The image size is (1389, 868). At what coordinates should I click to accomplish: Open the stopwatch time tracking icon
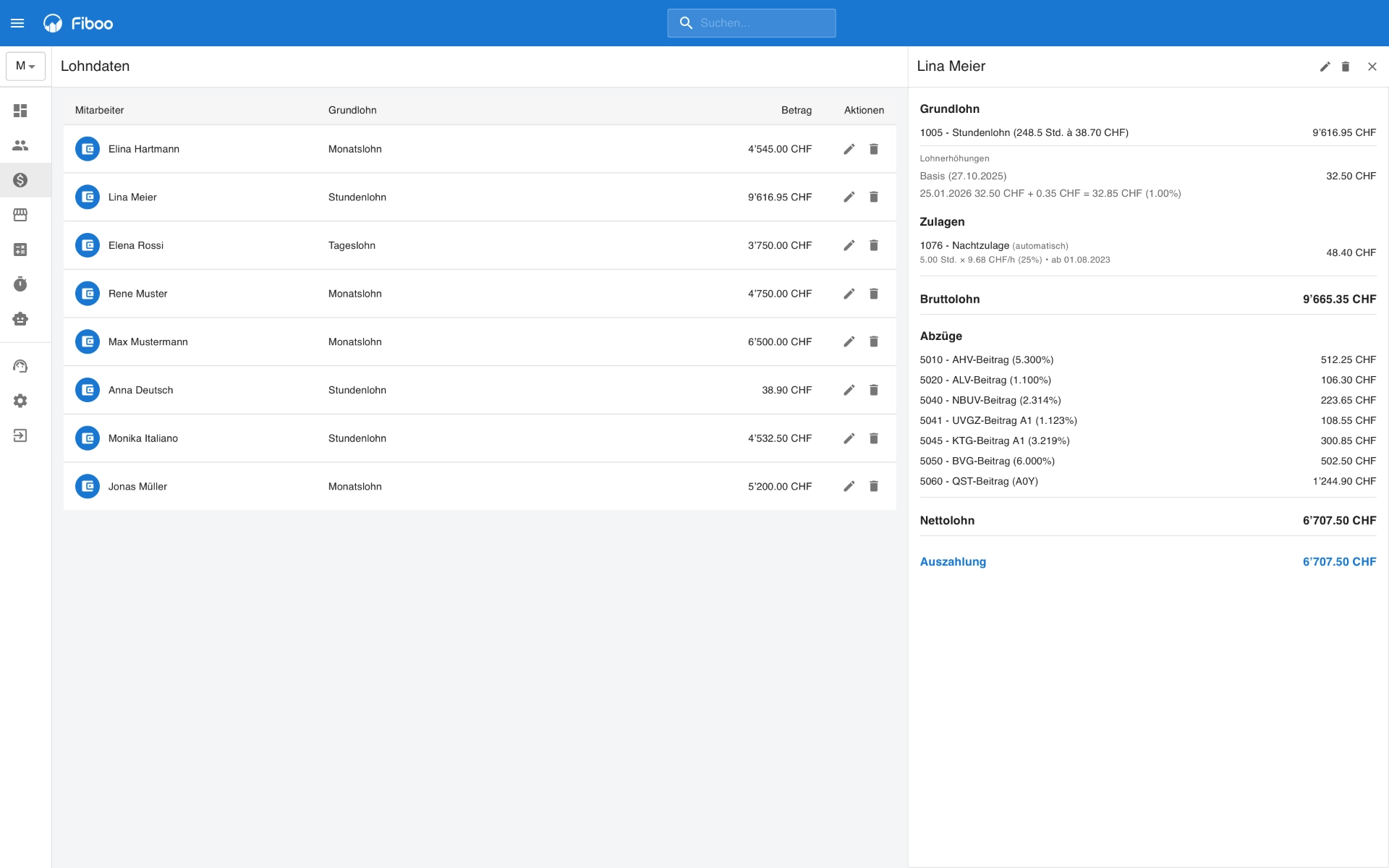pos(20,284)
